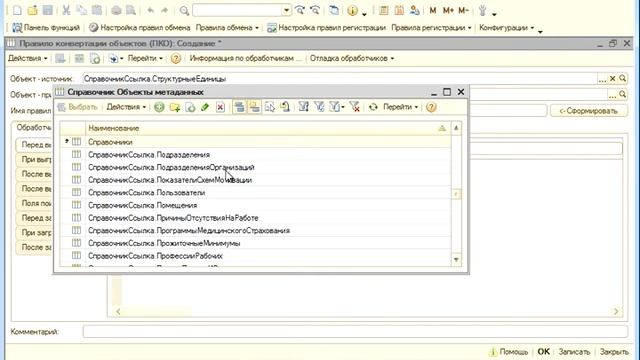Open Действия menu in metadata objects window
Viewport: 640px width, 360px height.
pos(126,107)
